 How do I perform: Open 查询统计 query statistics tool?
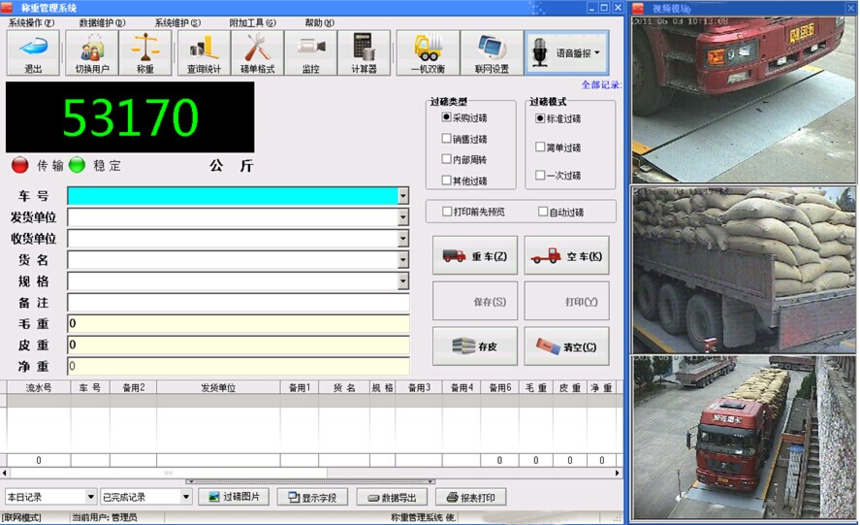tap(203, 53)
